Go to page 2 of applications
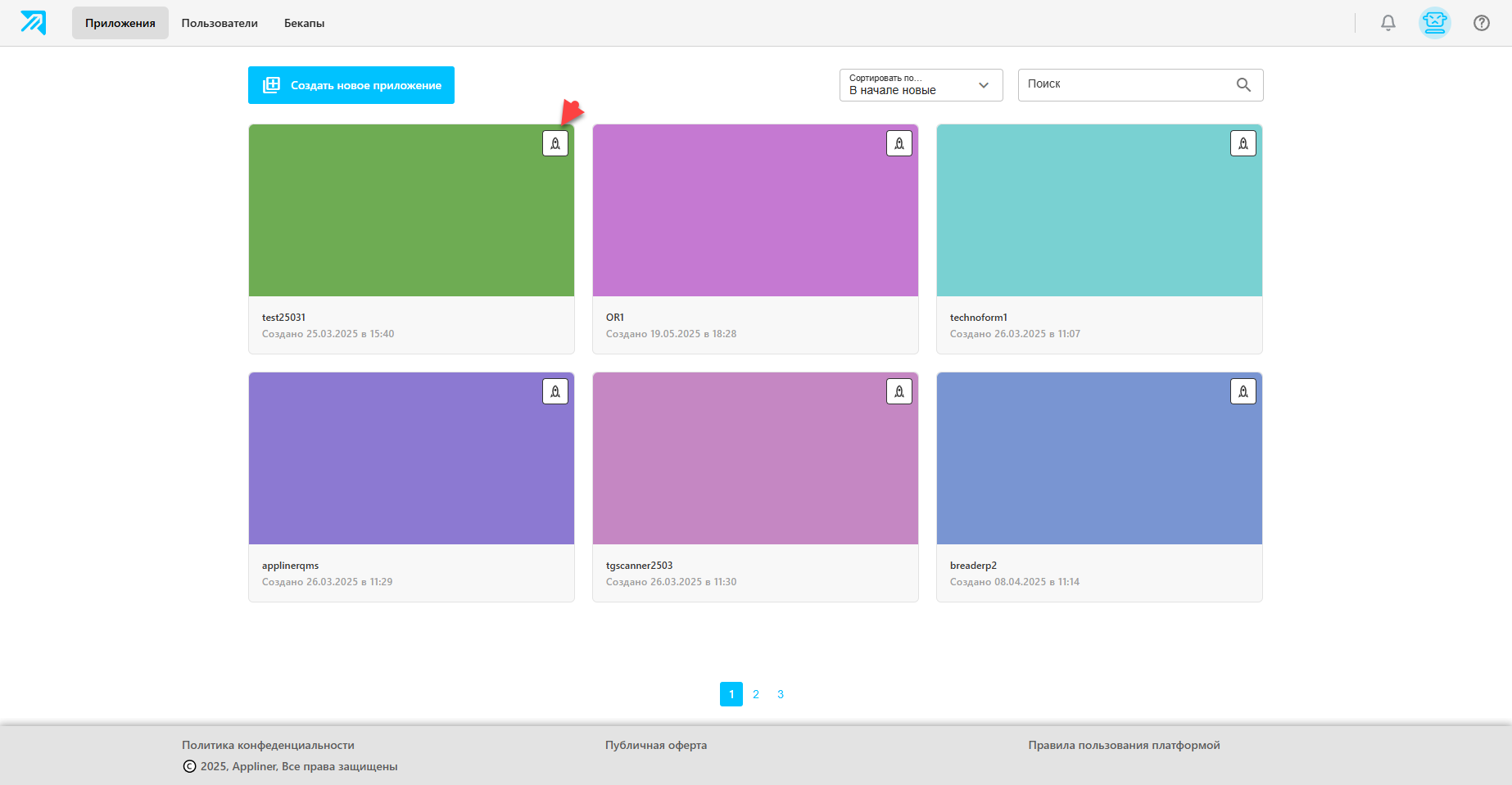Image resolution: width=1512 pixels, height=785 pixels. [x=756, y=694]
